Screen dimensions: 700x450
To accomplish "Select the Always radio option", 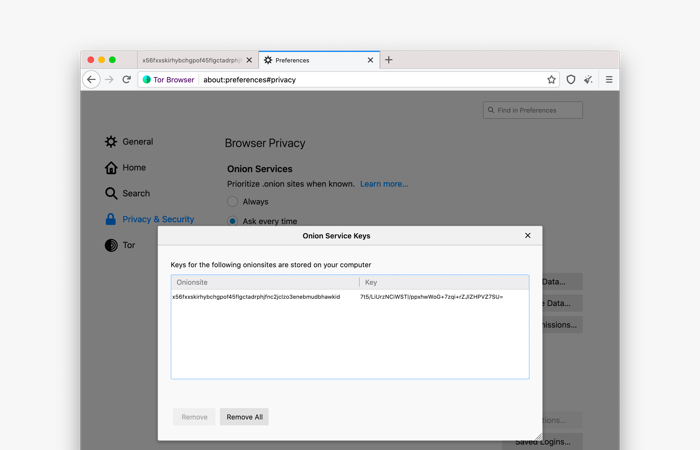I will coord(233,202).
